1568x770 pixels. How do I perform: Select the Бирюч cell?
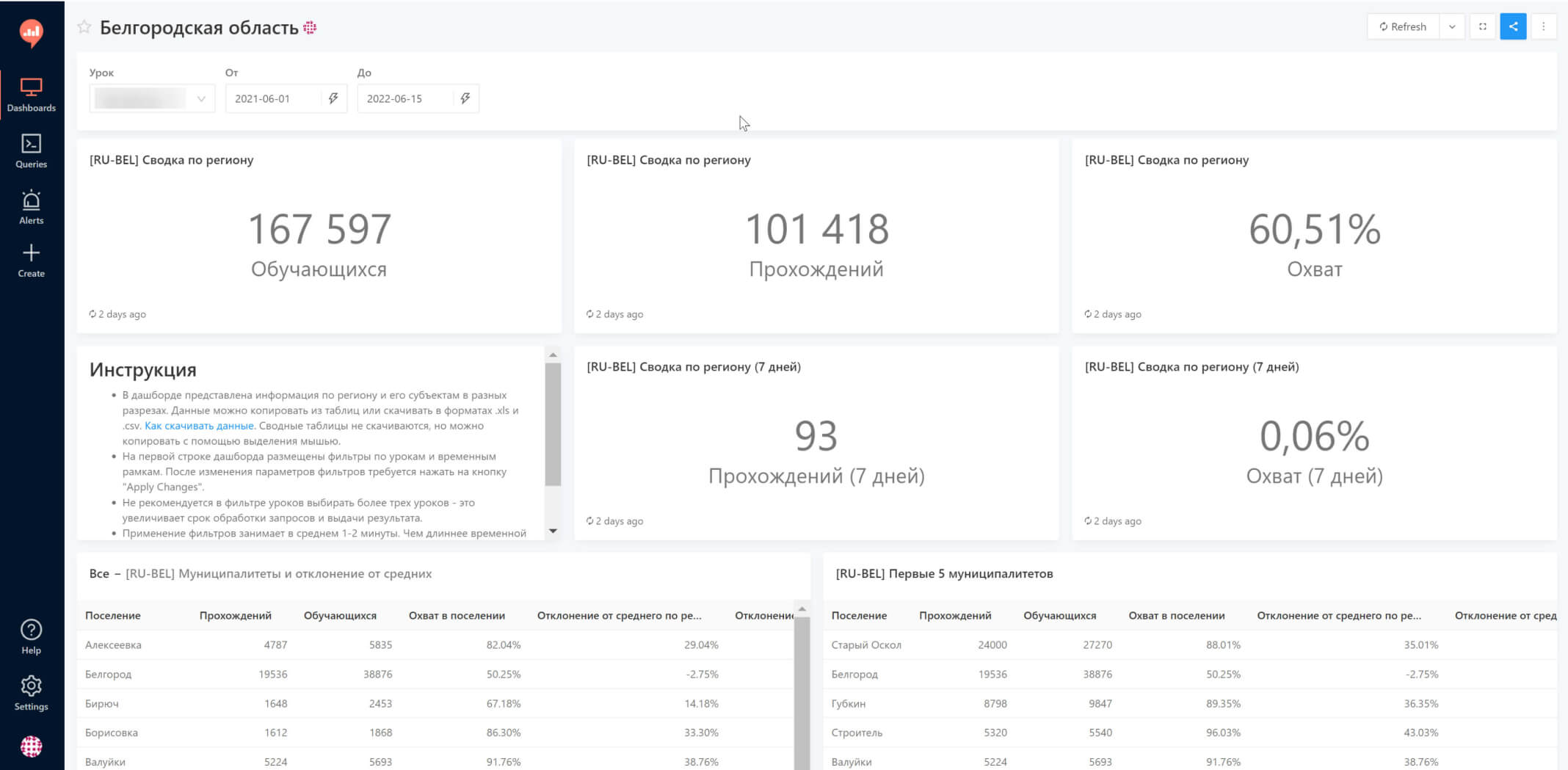tap(101, 703)
